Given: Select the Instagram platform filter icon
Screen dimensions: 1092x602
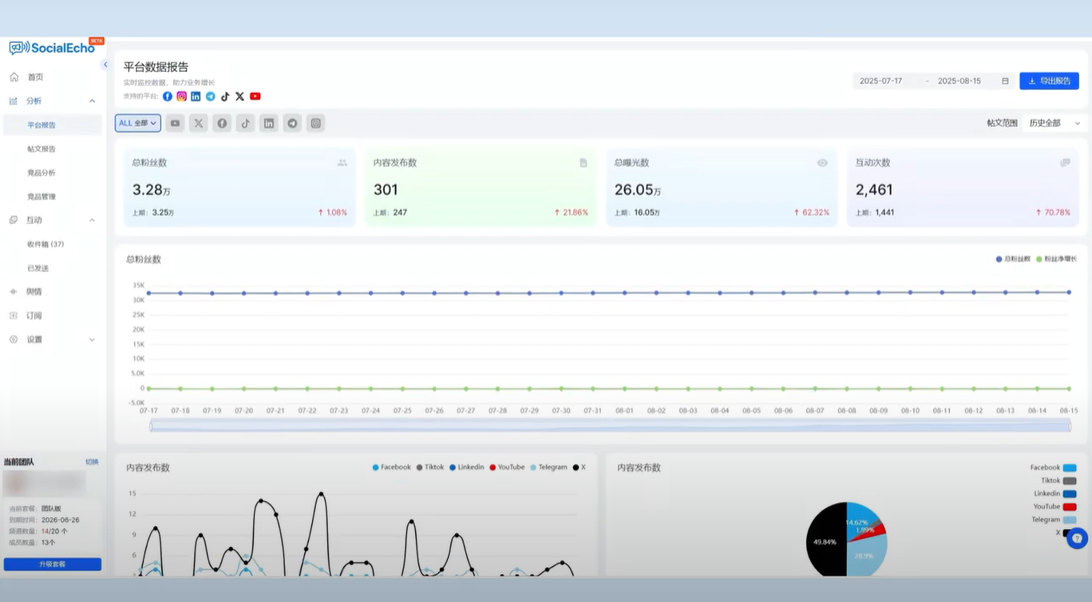Looking at the screenshot, I should [x=315, y=123].
